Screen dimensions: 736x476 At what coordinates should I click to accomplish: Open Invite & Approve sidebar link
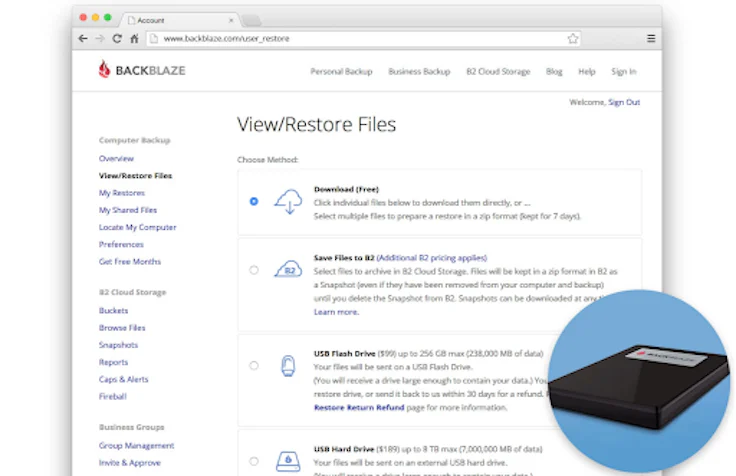[130, 463]
